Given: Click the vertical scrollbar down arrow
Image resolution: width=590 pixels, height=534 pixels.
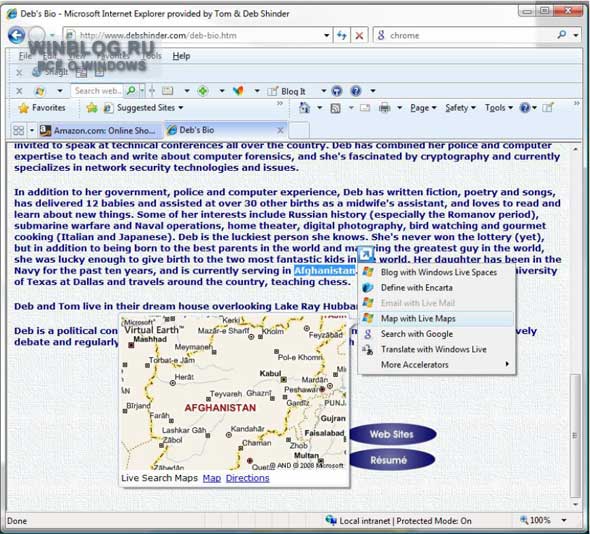Looking at the screenshot, I should 575,505.
